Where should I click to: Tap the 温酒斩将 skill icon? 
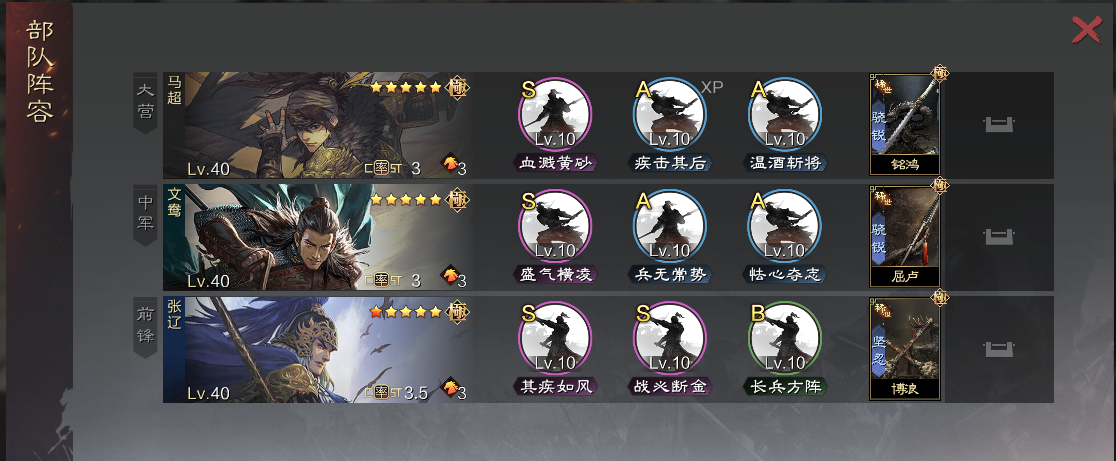pos(784,114)
